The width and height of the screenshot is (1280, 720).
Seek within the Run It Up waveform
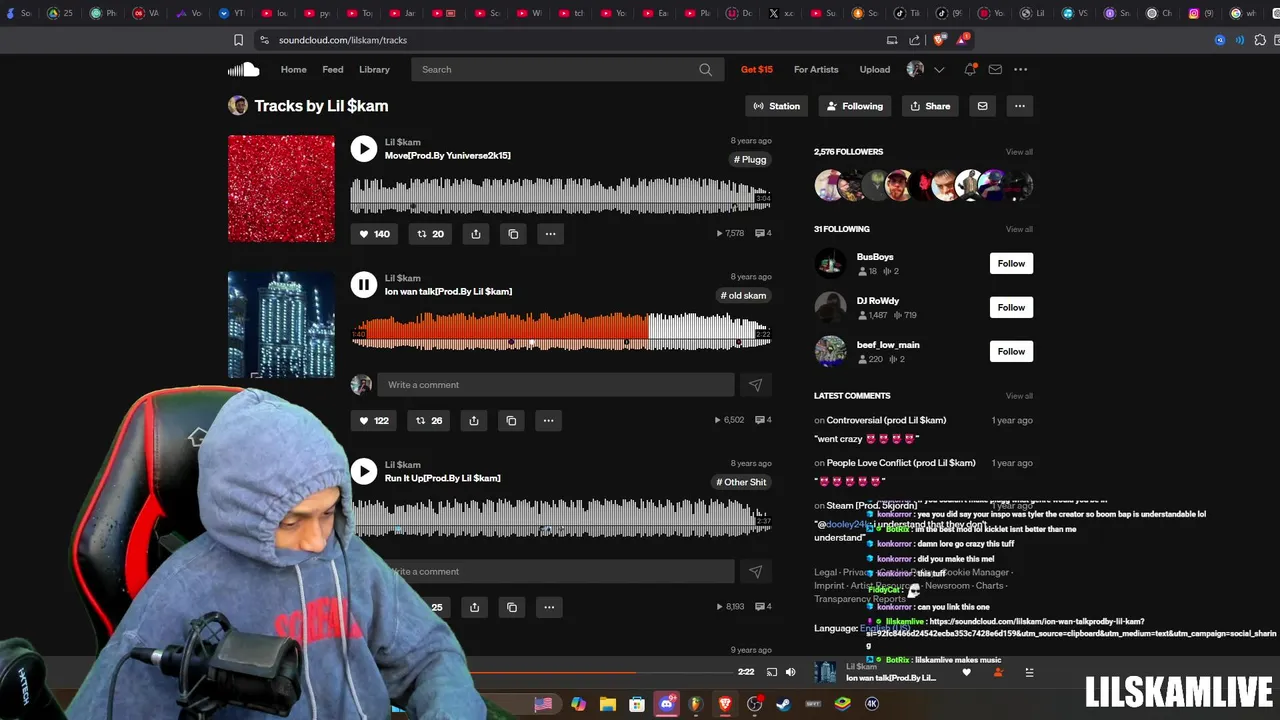pos(560,518)
